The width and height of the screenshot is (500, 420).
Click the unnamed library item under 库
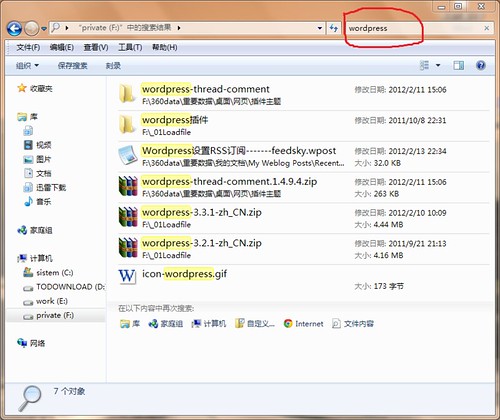coord(28,131)
